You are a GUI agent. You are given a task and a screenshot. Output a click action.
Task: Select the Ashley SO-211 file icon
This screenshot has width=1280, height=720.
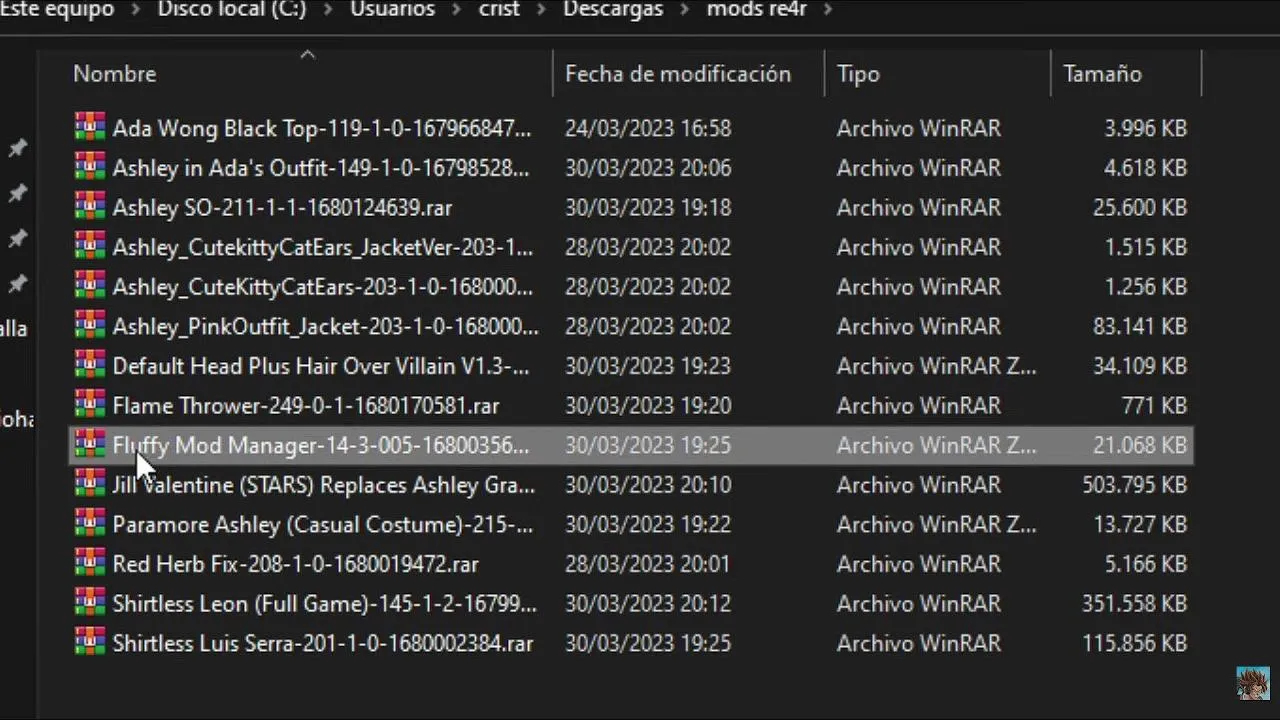coord(89,207)
